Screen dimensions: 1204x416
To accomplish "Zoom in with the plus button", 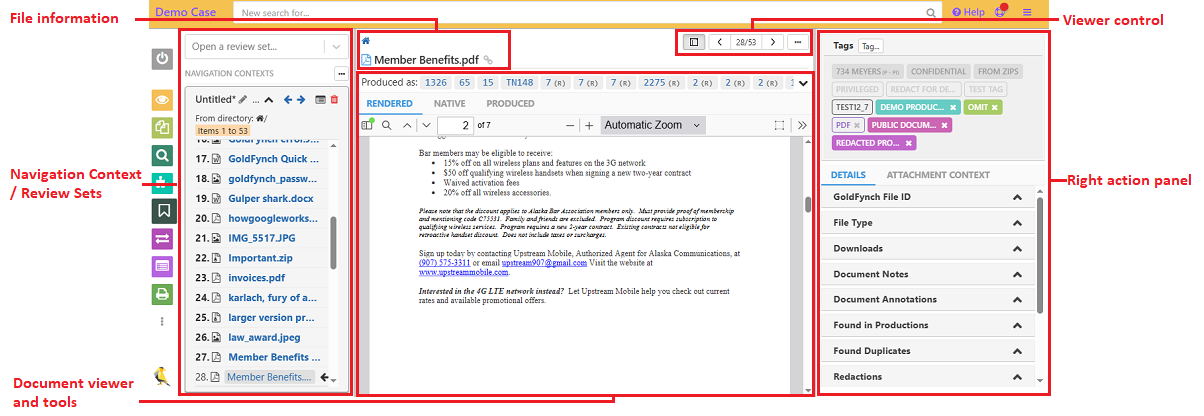I will point(589,125).
